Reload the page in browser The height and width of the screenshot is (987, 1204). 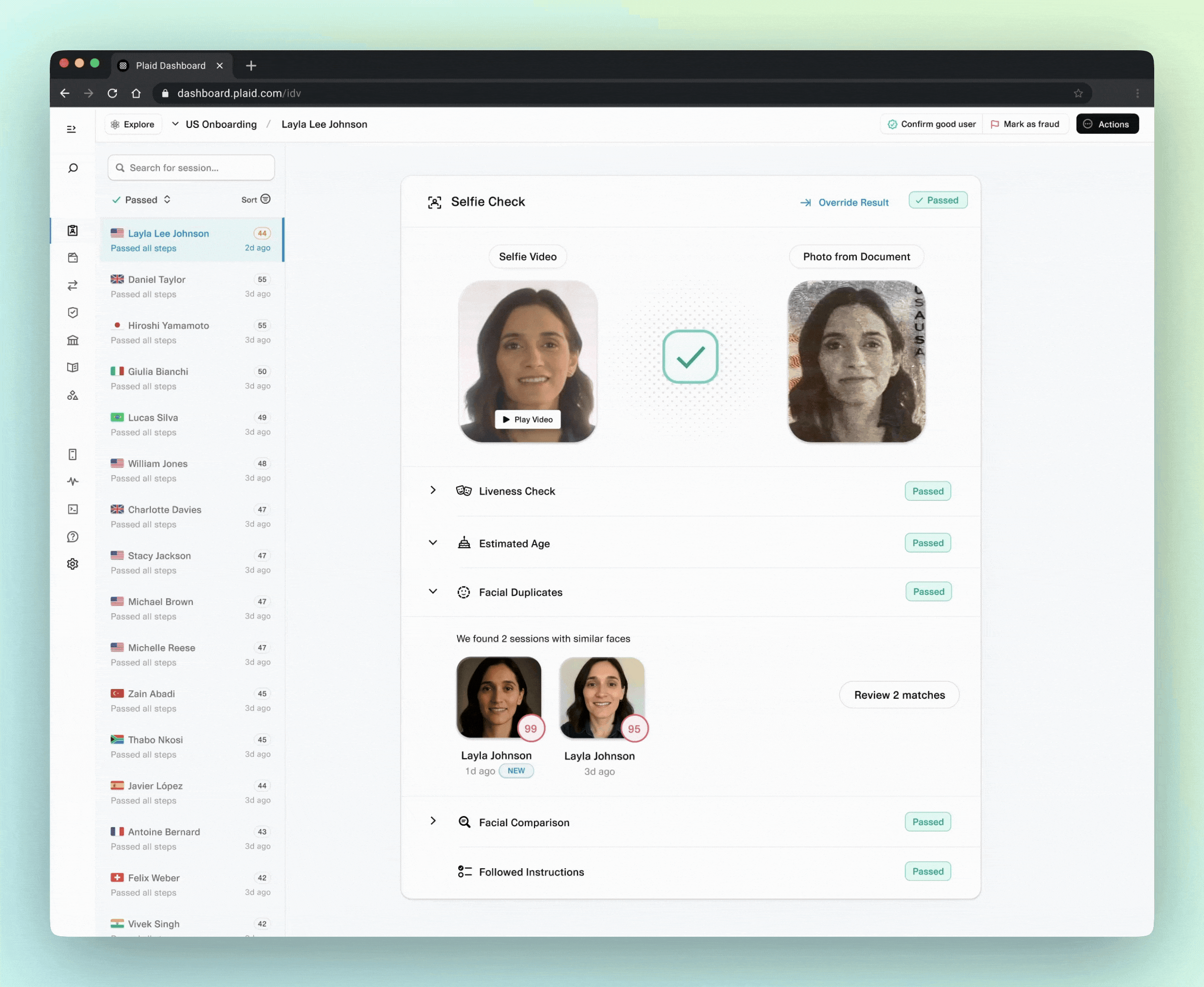coord(112,93)
